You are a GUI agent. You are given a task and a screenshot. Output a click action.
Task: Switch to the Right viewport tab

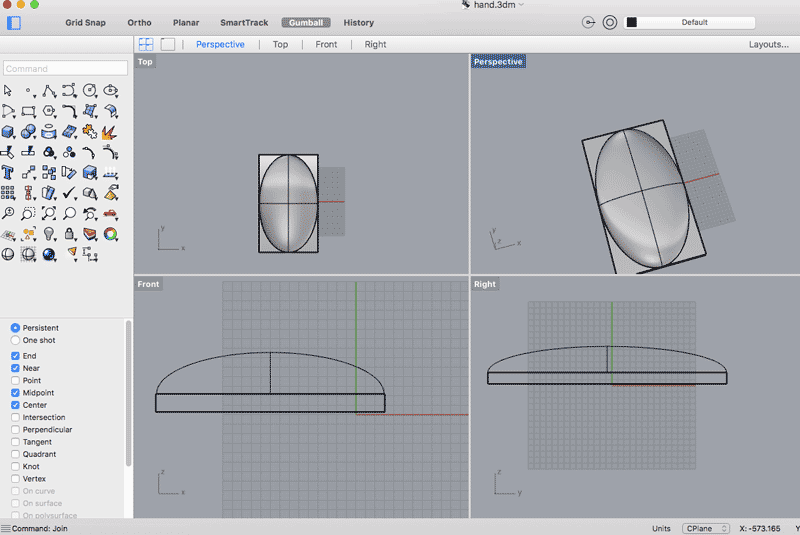tap(375, 44)
